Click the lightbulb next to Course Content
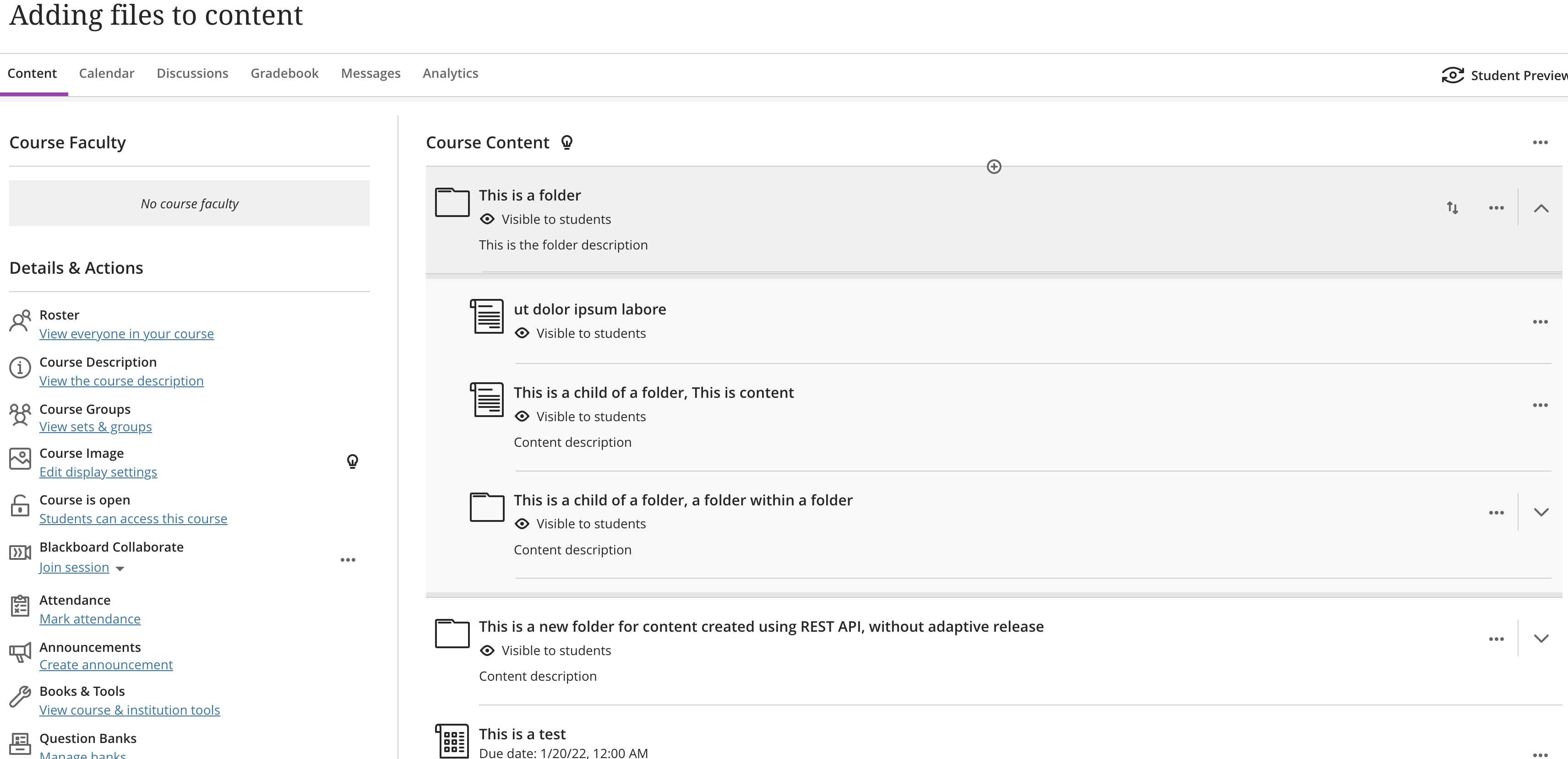 566,142
